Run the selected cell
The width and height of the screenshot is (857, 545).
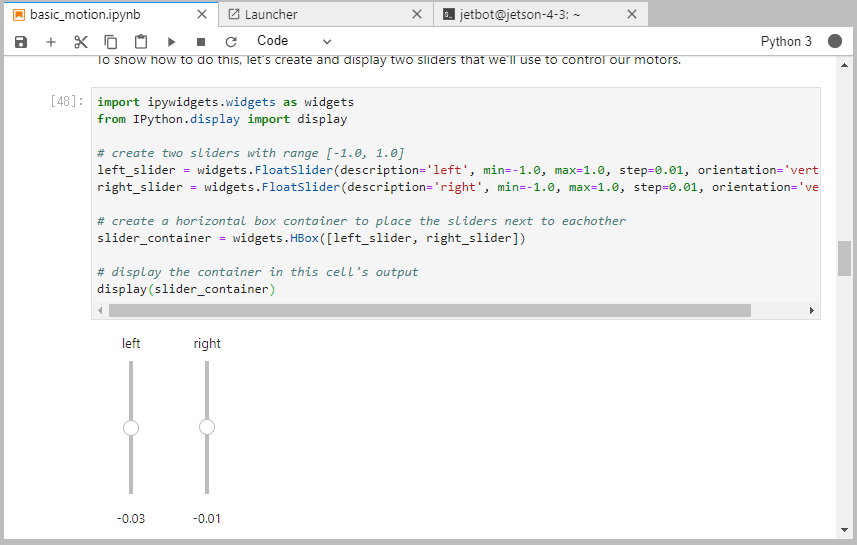click(171, 42)
